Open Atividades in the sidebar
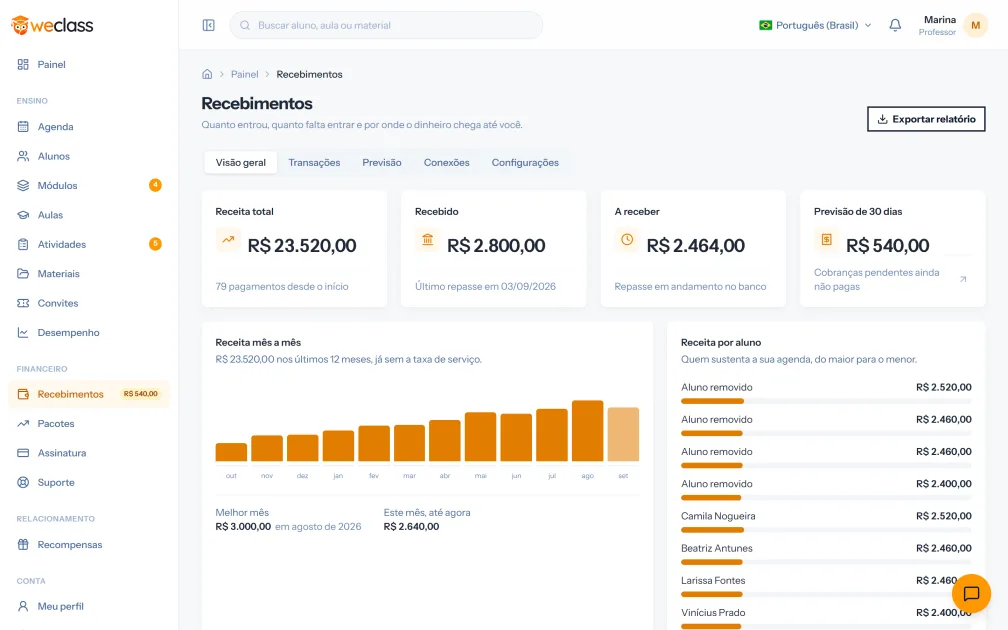Screen dimensions: 1008x630 tap(89, 244)
